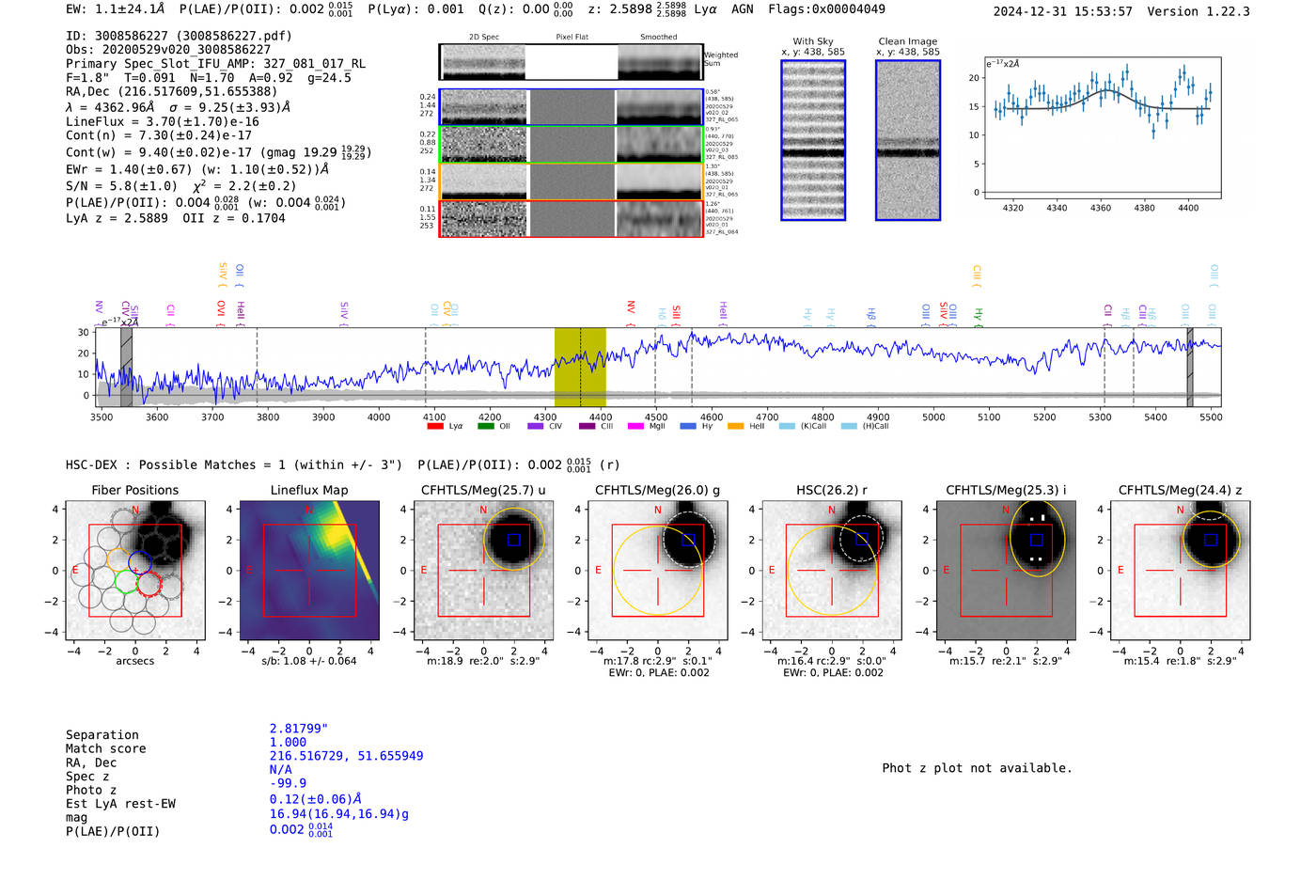This screenshot has height=896, width=1316.
Task: Select the green-bordered 2D fiber spectrum row
Action: pos(571,144)
